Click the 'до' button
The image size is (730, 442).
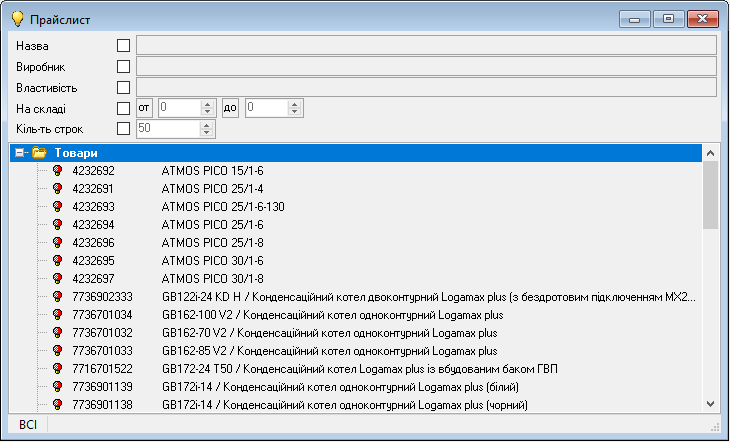click(x=230, y=108)
